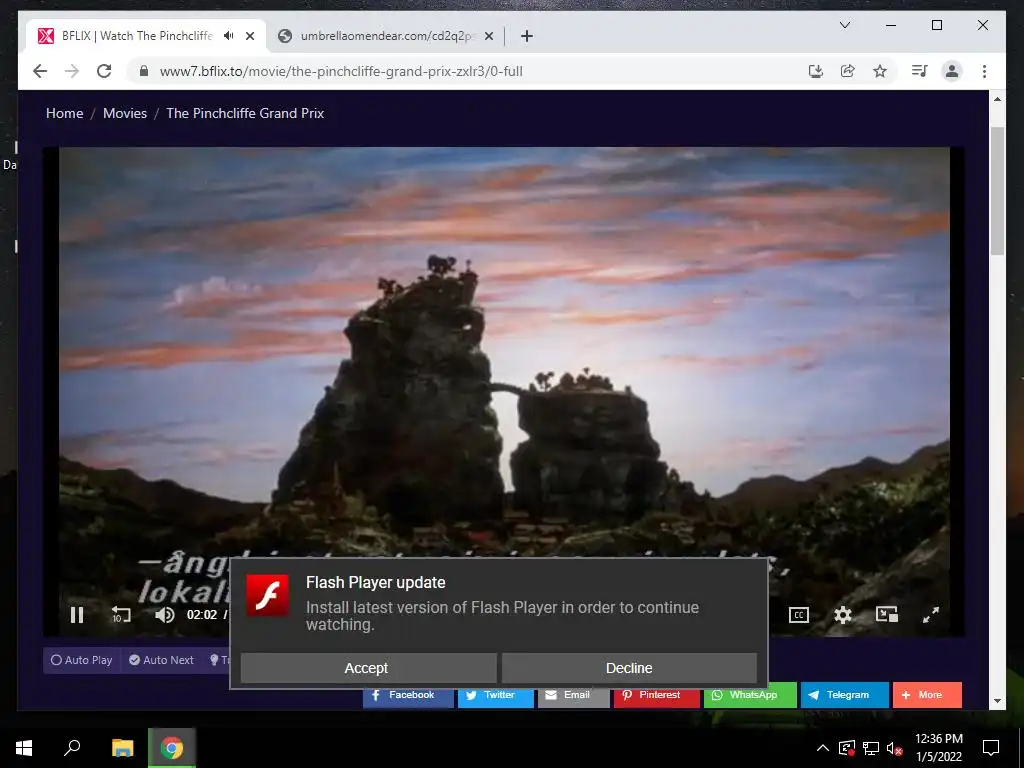View site information lock icon

click(144, 71)
